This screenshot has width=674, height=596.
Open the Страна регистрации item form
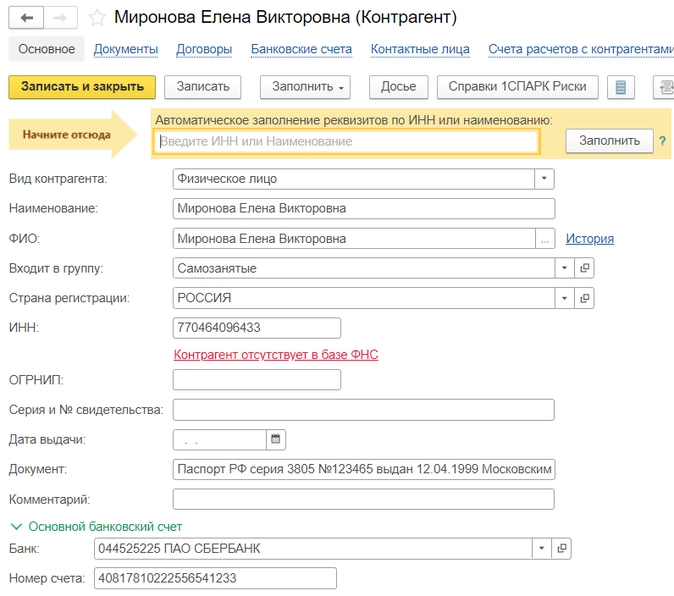click(585, 298)
